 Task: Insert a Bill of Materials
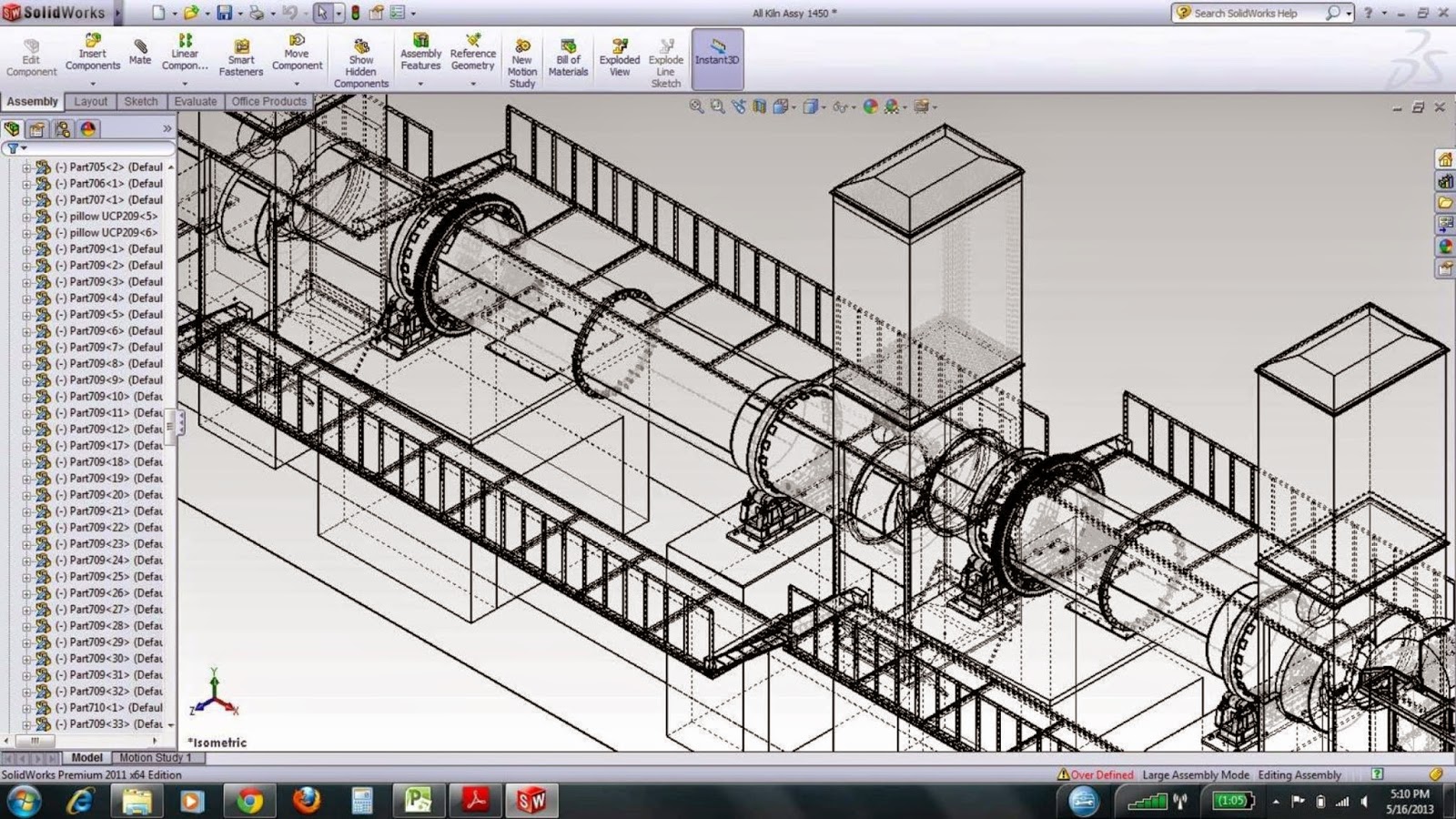pos(568,56)
